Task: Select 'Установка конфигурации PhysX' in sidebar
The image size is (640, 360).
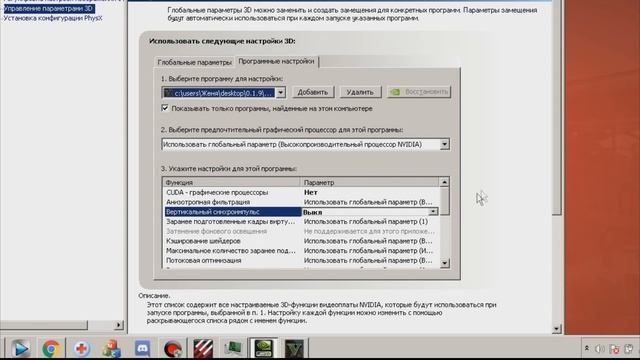Action: tap(53, 18)
